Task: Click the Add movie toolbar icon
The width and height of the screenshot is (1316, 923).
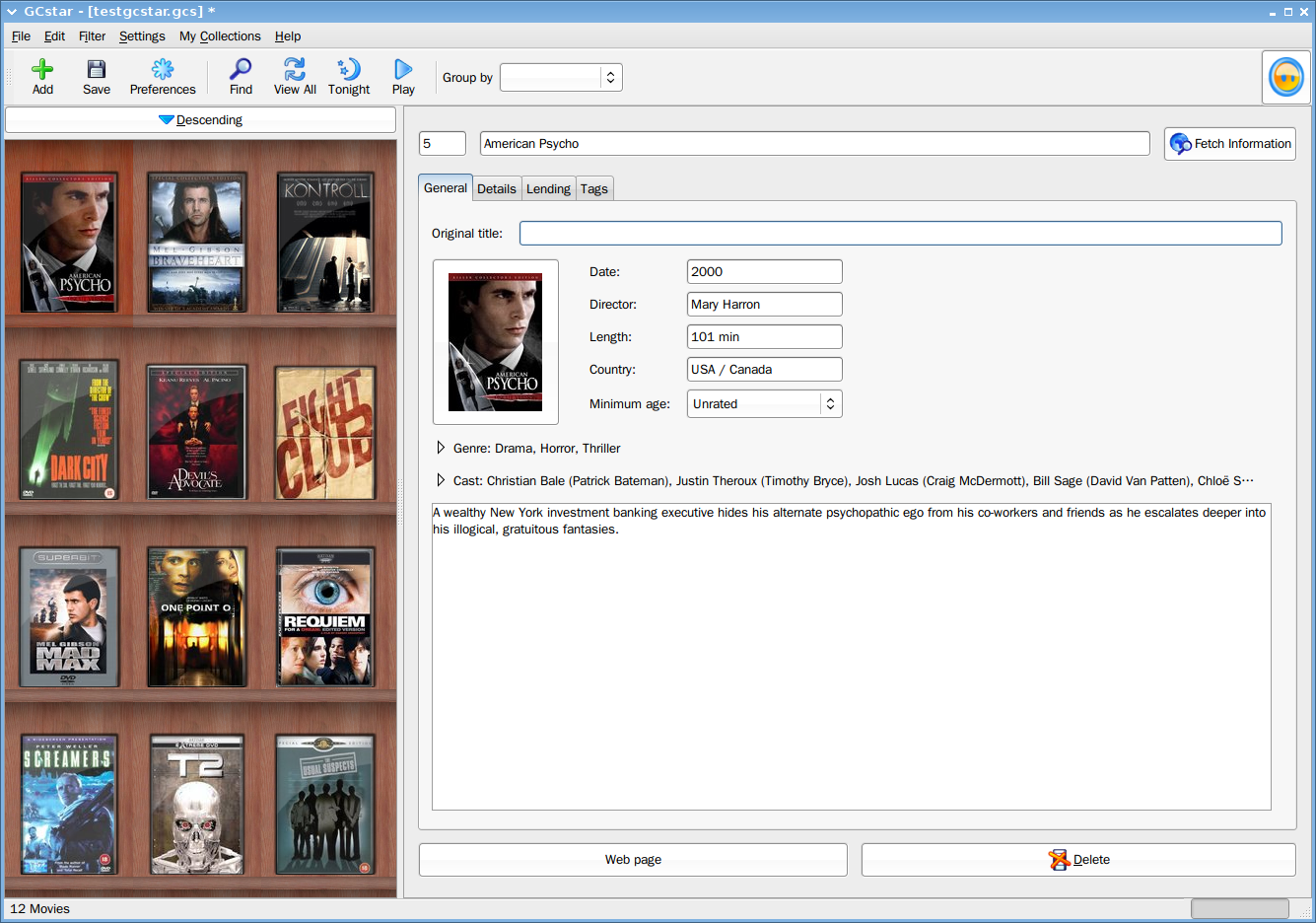Action: 42,69
